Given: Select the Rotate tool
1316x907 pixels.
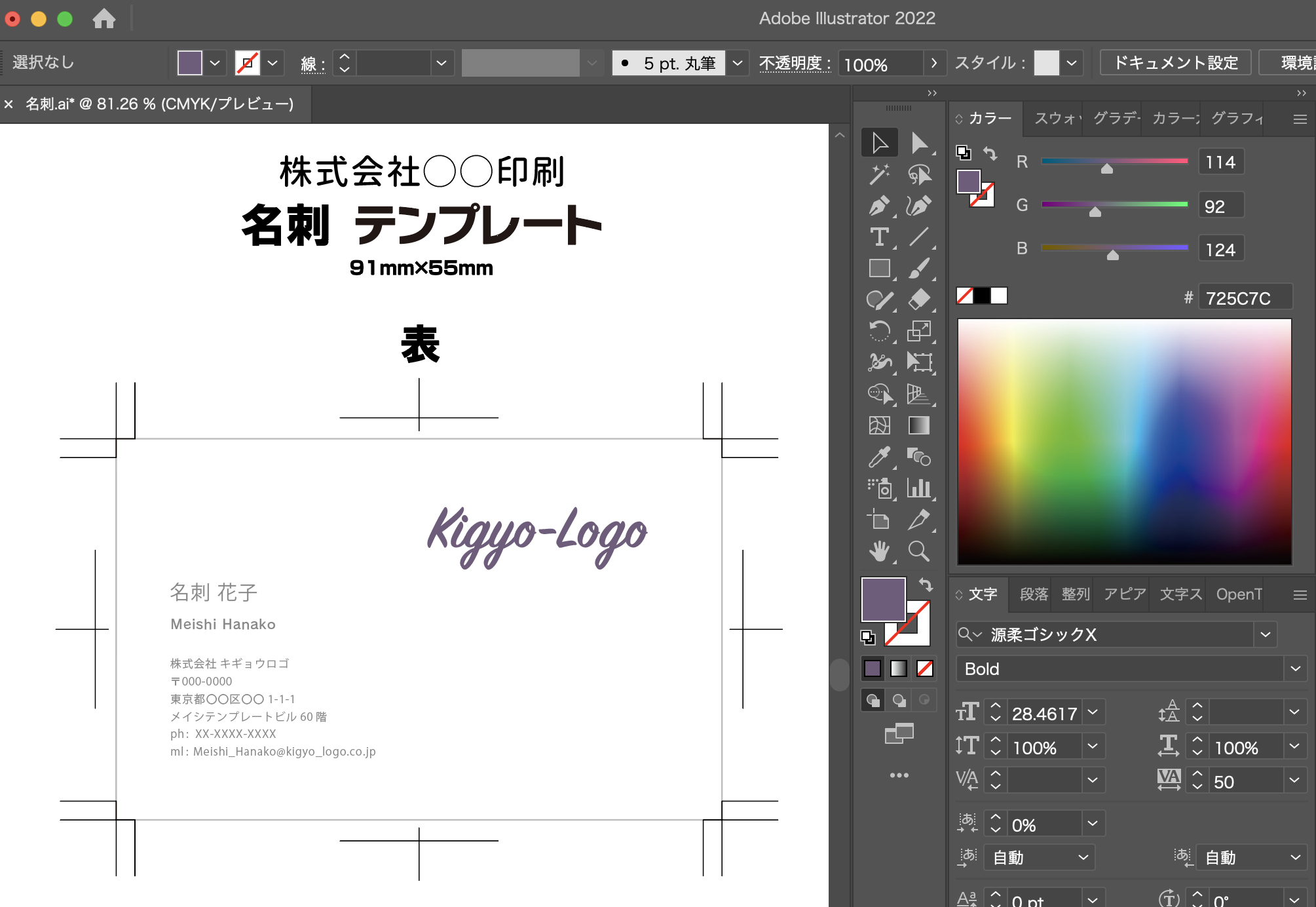Looking at the screenshot, I should point(879,331).
